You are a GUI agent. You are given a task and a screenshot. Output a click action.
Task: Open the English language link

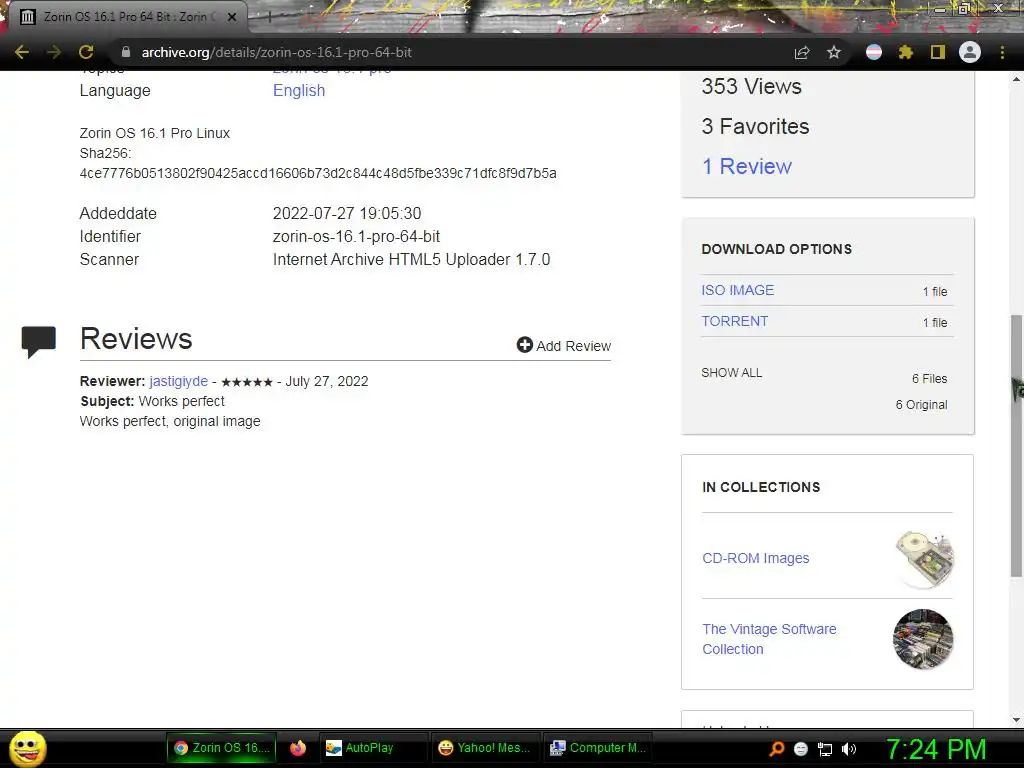click(x=298, y=90)
